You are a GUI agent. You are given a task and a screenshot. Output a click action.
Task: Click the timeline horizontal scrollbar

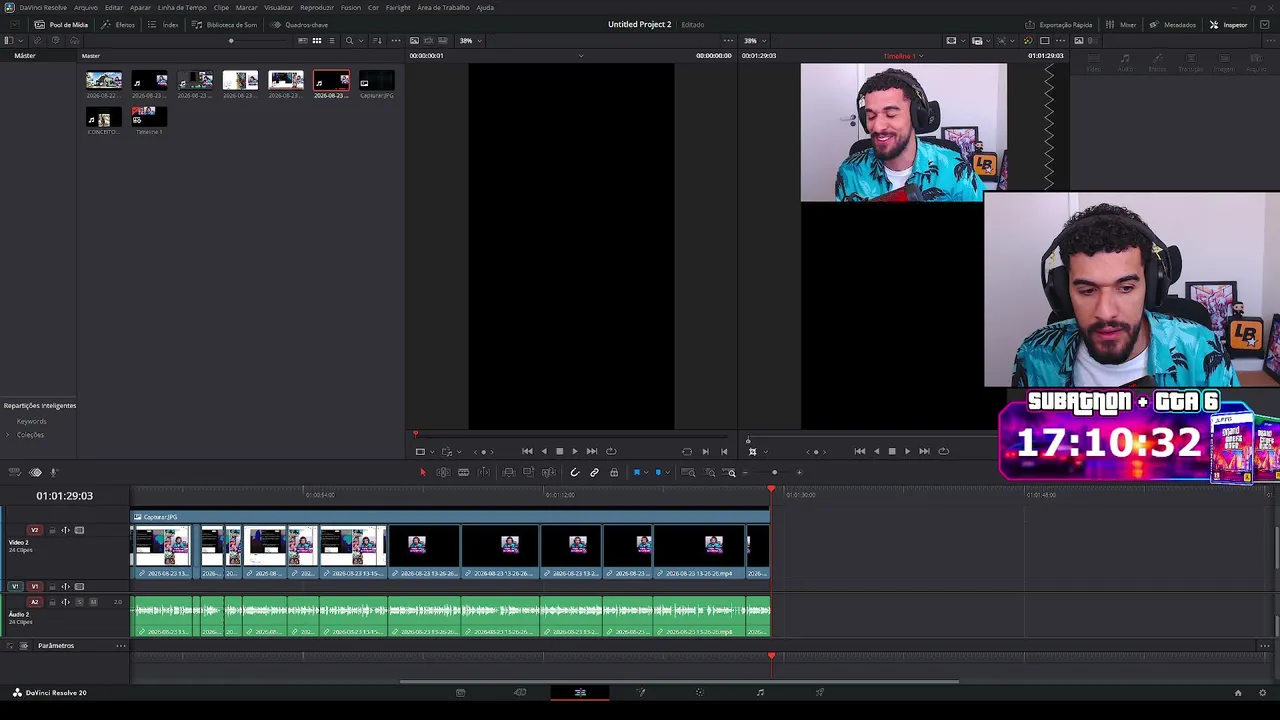click(679, 682)
